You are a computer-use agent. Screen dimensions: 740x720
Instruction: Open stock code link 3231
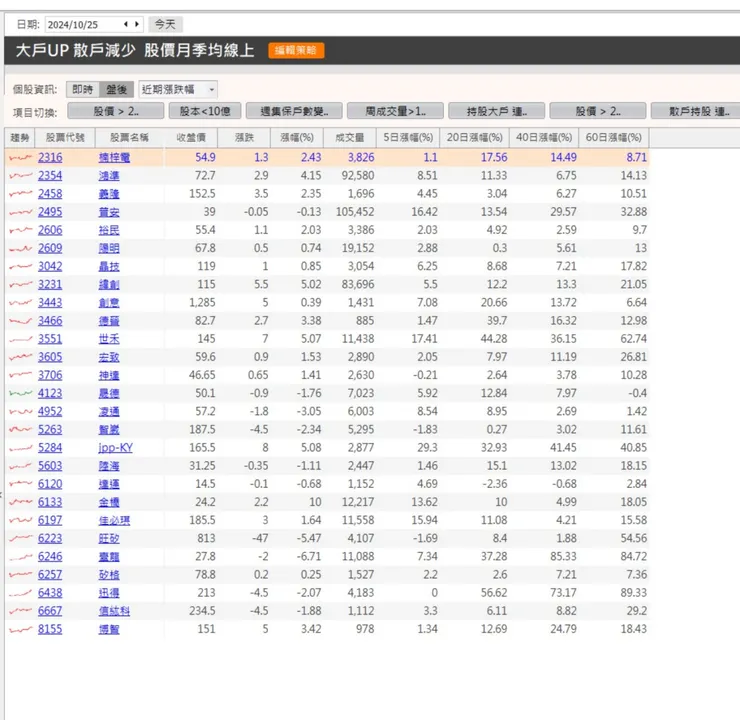50,285
